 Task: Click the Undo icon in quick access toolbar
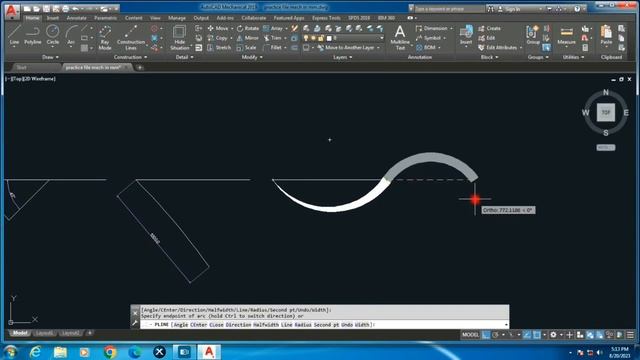click(75, 8)
